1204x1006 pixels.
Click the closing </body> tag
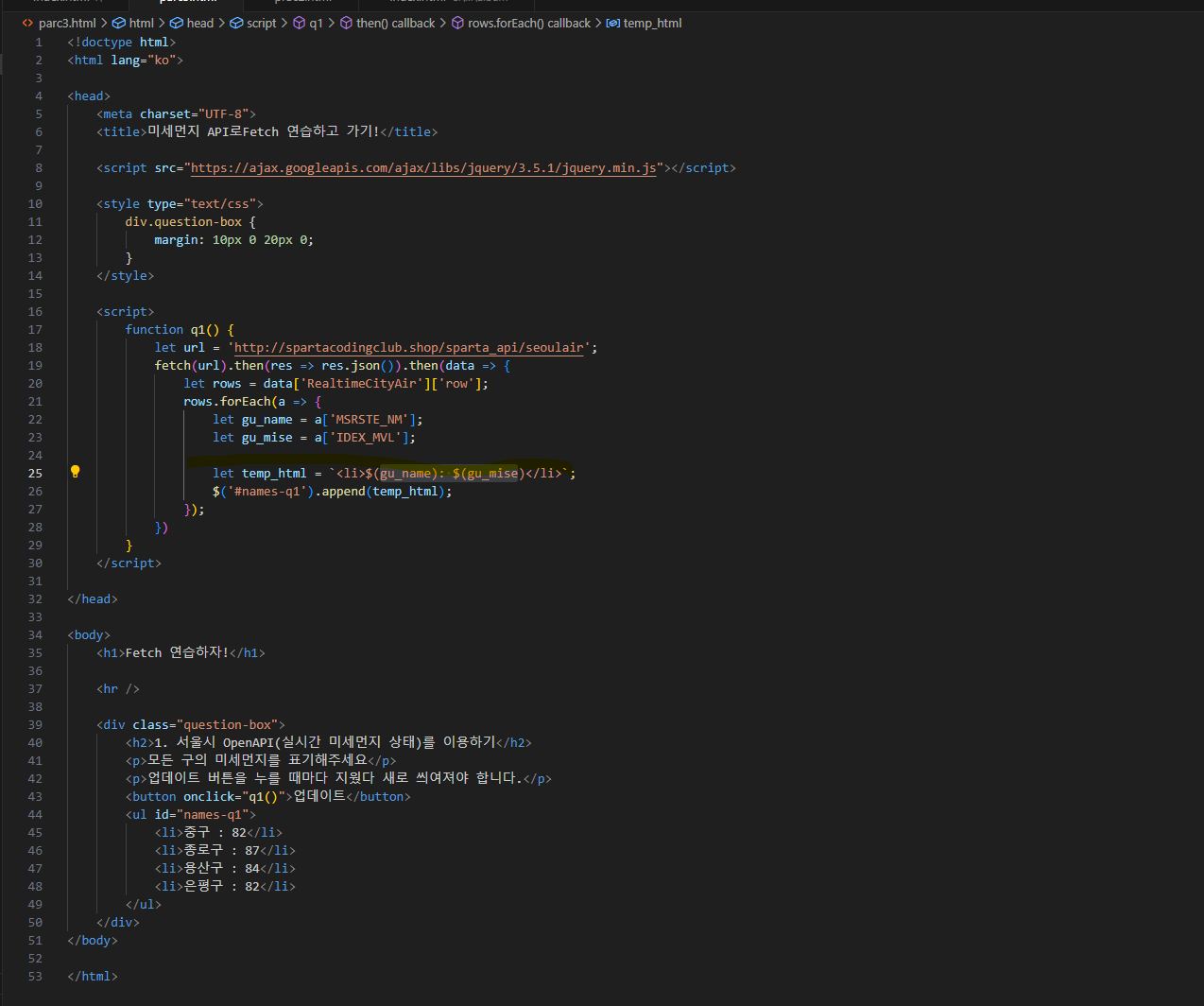pos(93,940)
